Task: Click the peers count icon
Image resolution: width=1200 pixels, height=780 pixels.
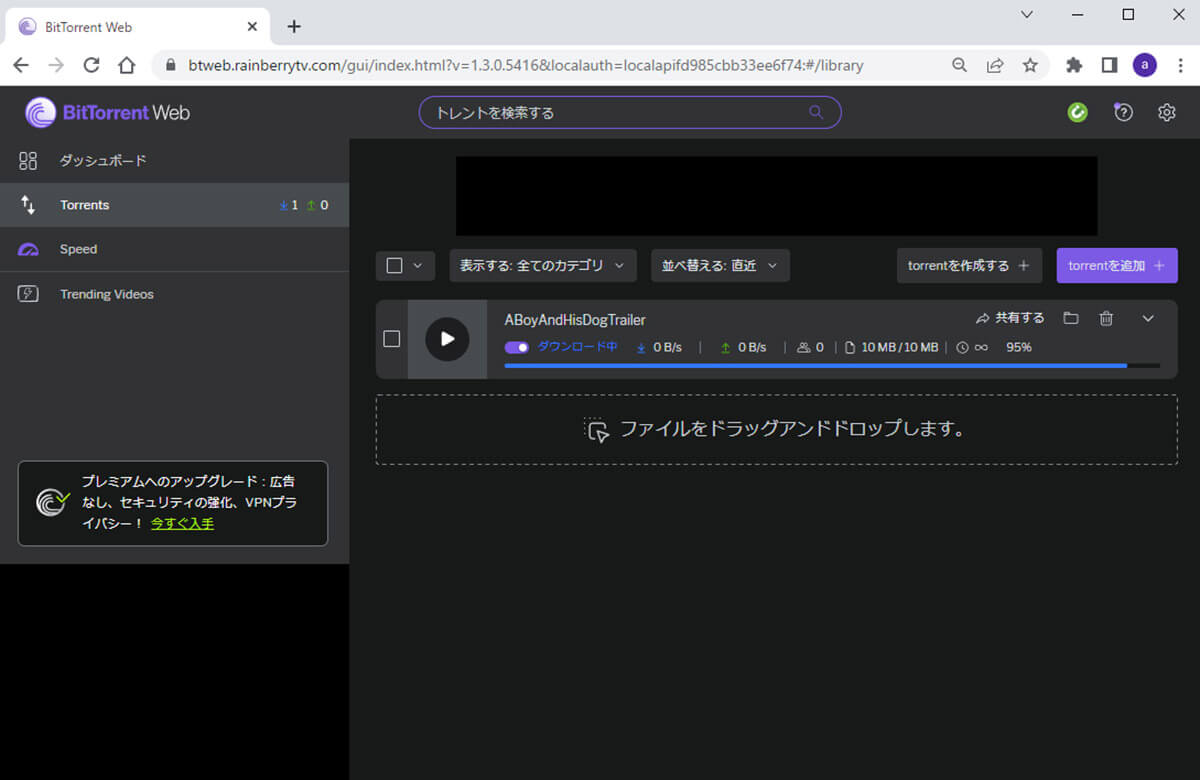Action: 803,347
